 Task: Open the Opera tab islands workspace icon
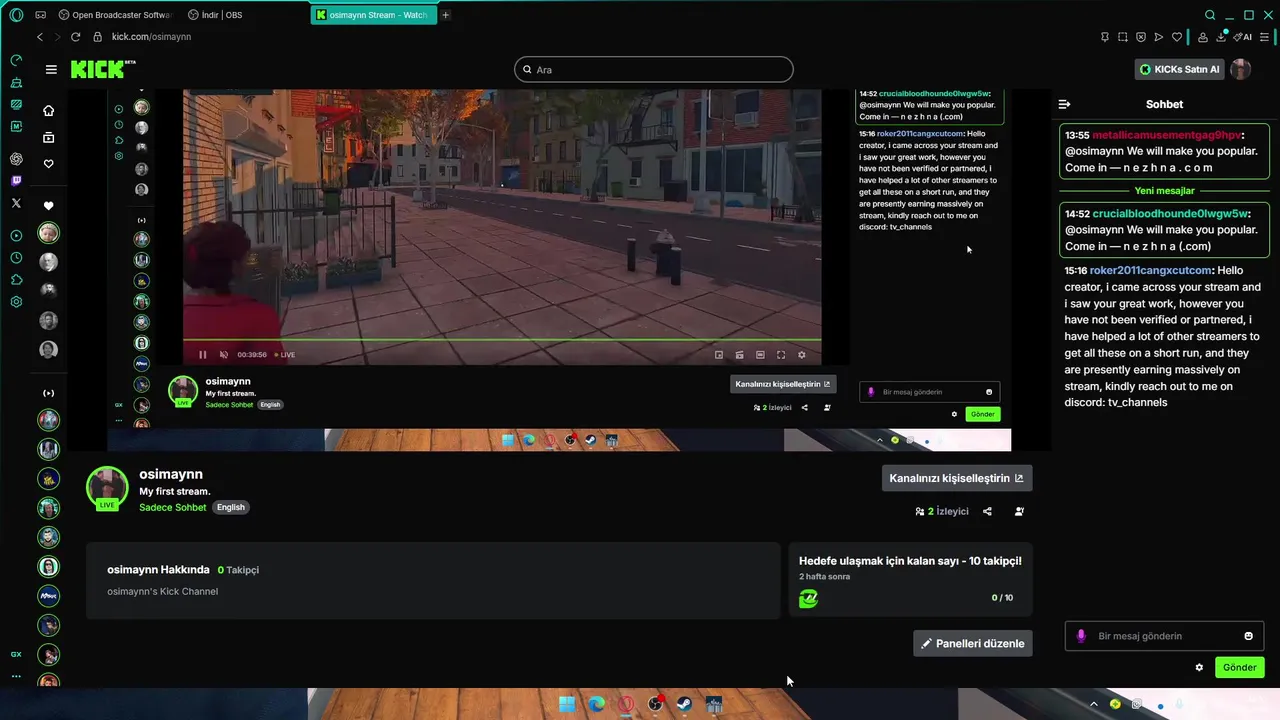click(40, 15)
